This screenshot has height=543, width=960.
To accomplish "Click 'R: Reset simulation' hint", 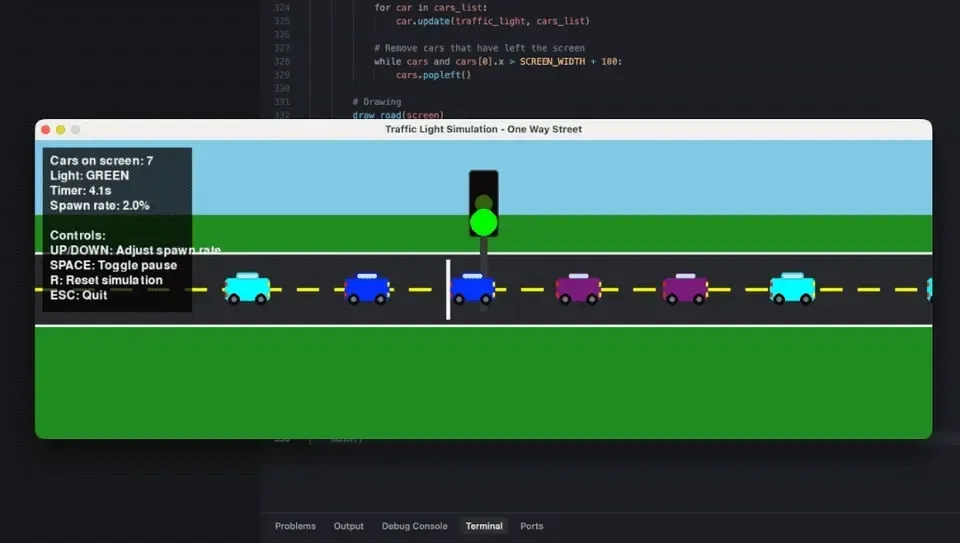I will 107,280.
